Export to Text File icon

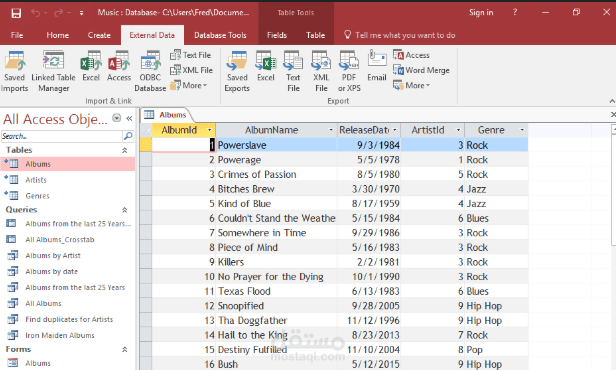(x=293, y=71)
